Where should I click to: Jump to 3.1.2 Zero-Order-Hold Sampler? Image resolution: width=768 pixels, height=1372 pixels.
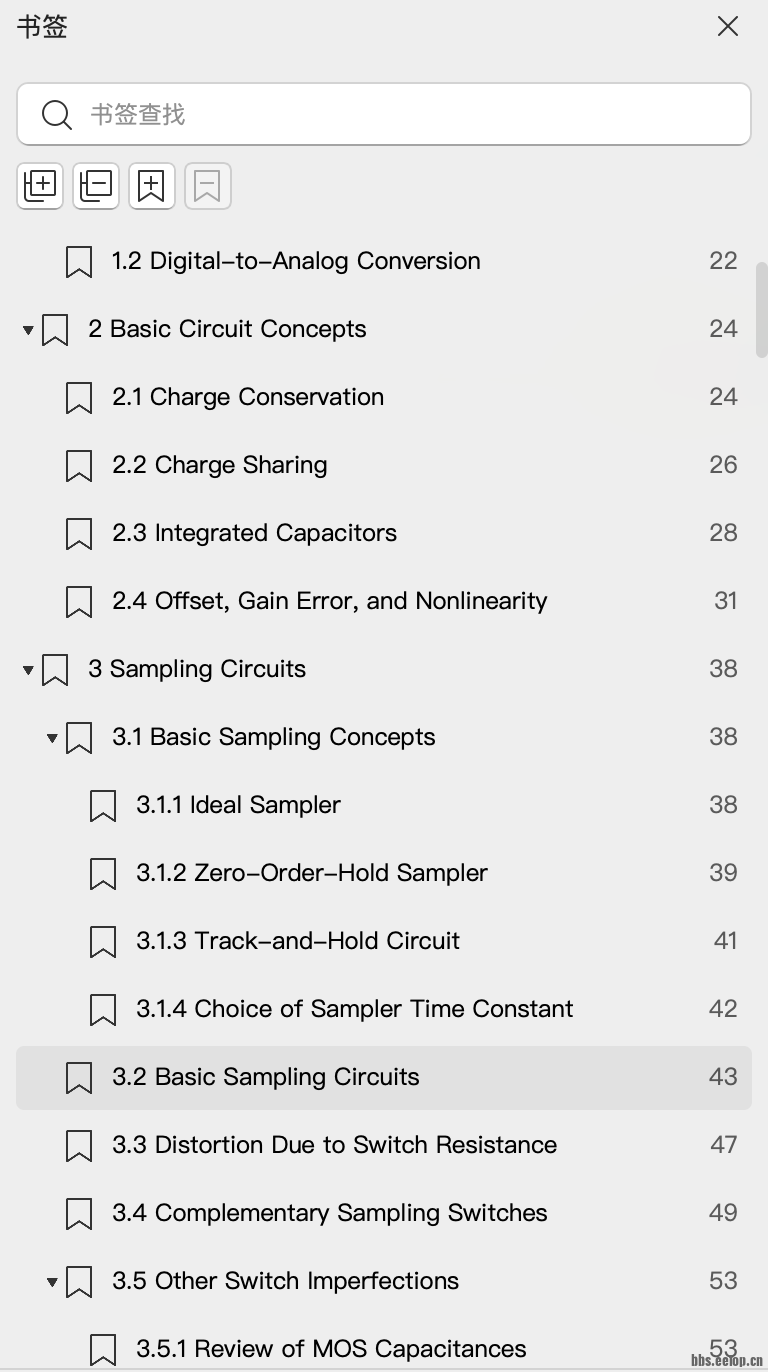coord(312,873)
